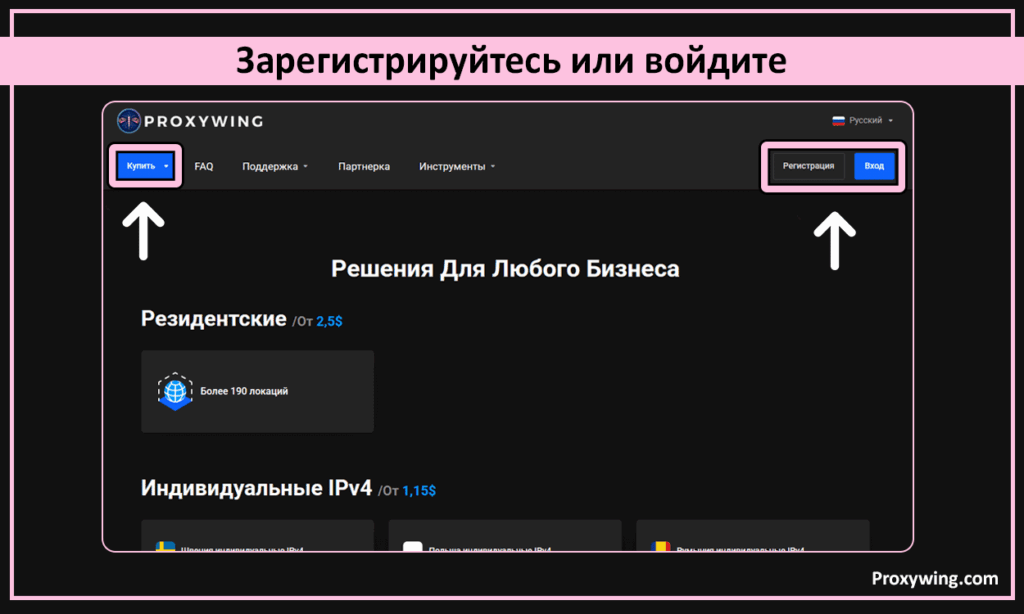This screenshot has width=1024, height=614.
Task: Click the Russian flag icon
Action: pyautogui.click(x=839, y=121)
